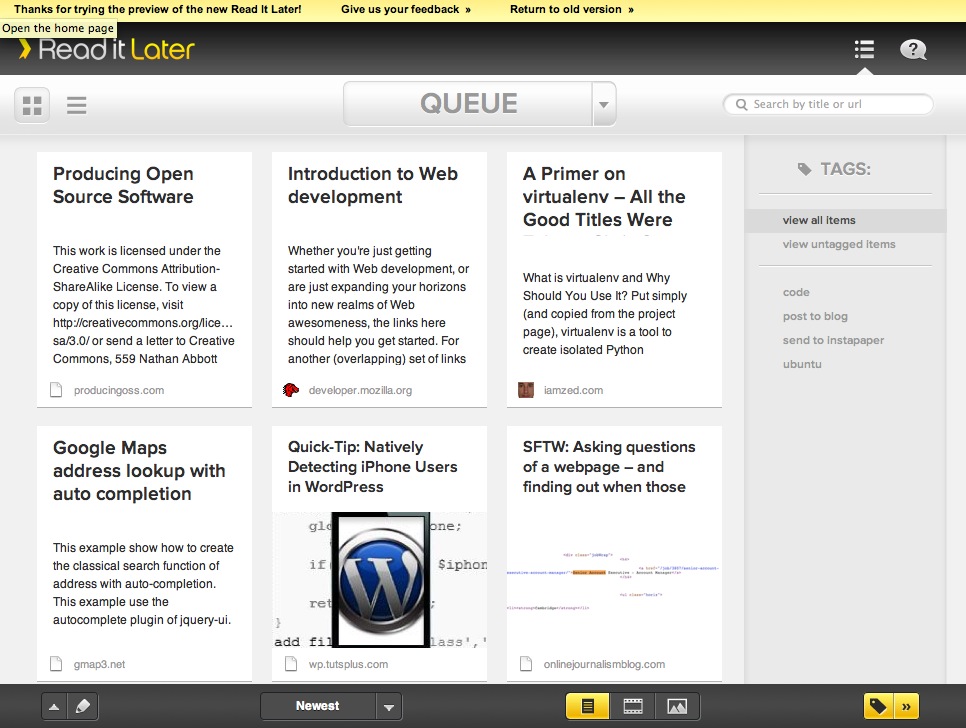This screenshot has width=966, height=728.
Task: Expand the QUEUE dropdown arrow
Action: (x=604, y=104)
